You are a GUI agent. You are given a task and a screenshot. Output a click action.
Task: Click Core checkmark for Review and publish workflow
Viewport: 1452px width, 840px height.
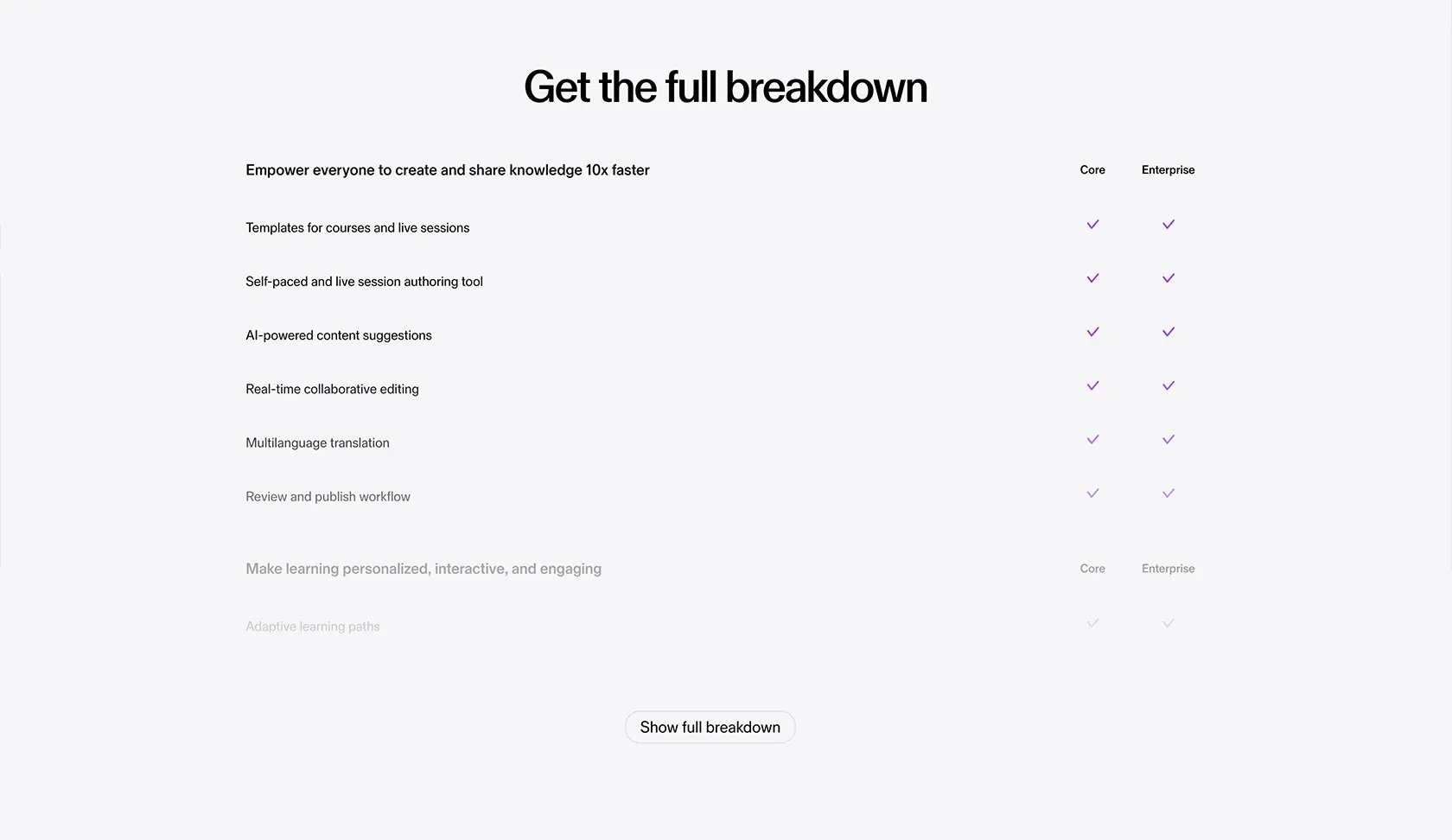pyautogui.click(x=1092, y=493)
